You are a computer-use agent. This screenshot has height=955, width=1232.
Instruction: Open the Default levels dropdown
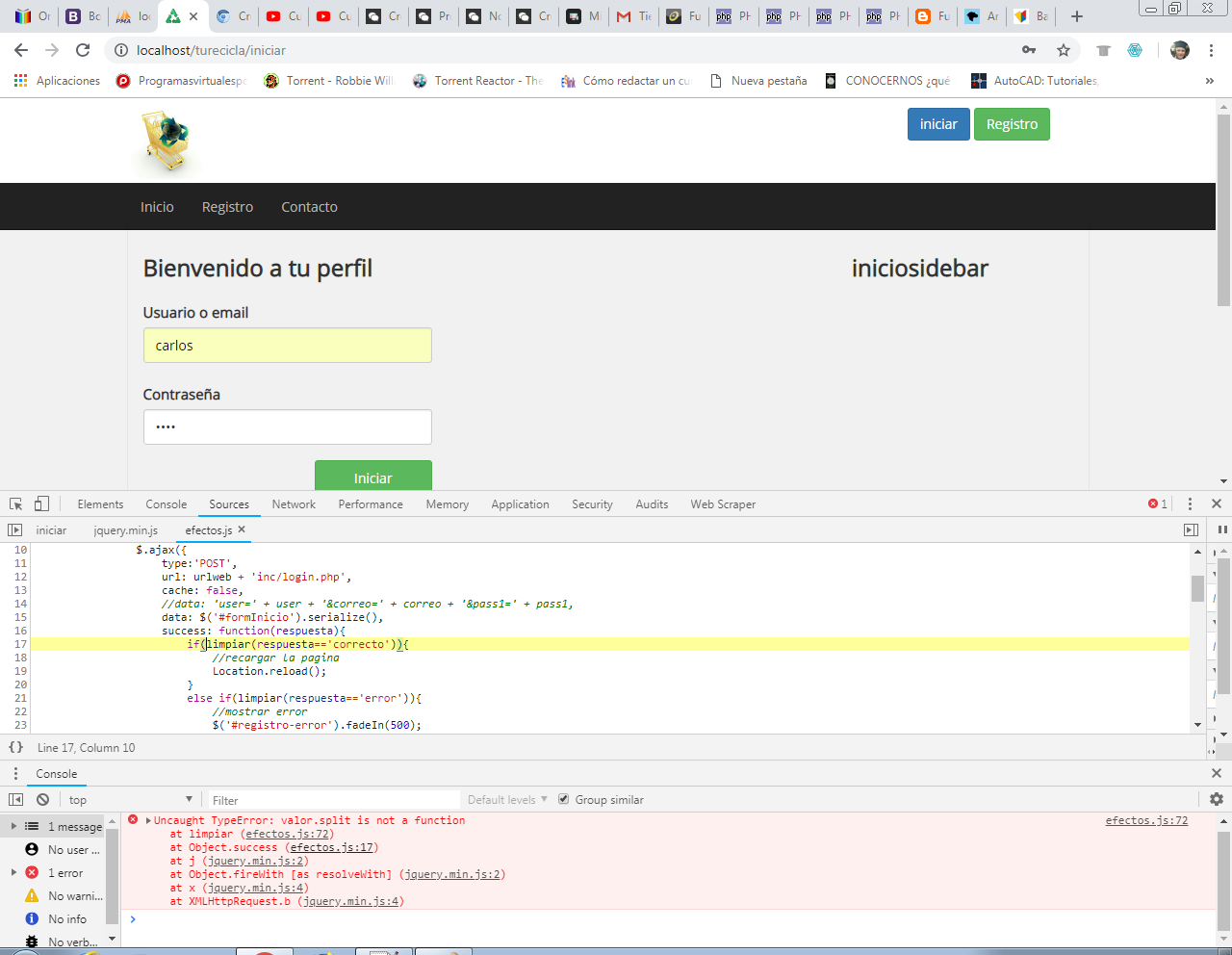point(507,799)
